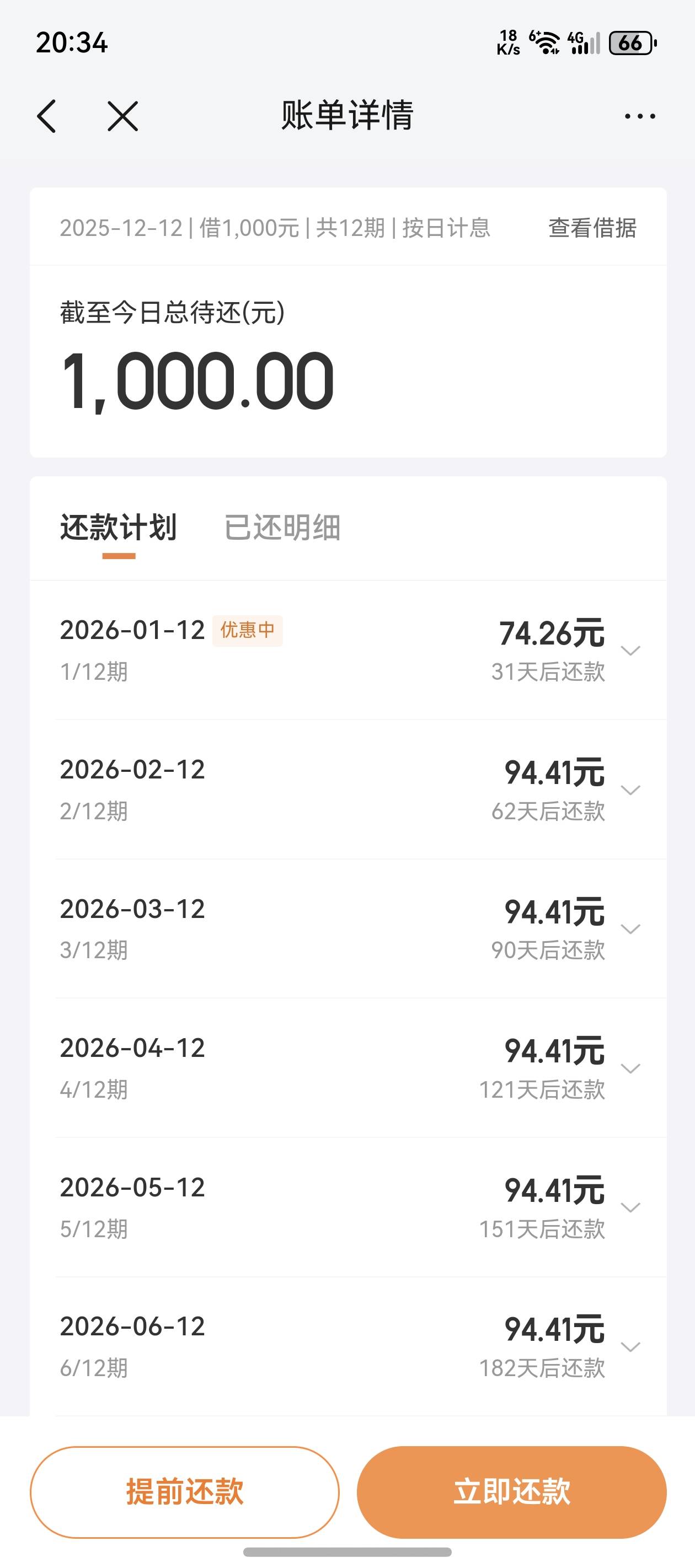This screenshot has height=1568, width=695.
Task: Expand the 2026-06-12 installment chevron
Action: pyautogui.click(x=630, y=1346)
